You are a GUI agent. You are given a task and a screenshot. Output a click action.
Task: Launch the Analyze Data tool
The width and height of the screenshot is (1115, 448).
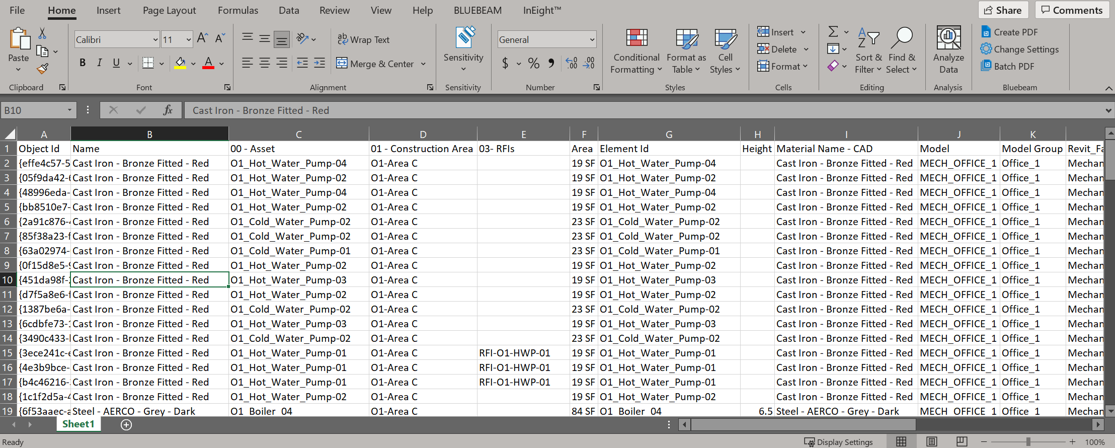tap(948, 40)
